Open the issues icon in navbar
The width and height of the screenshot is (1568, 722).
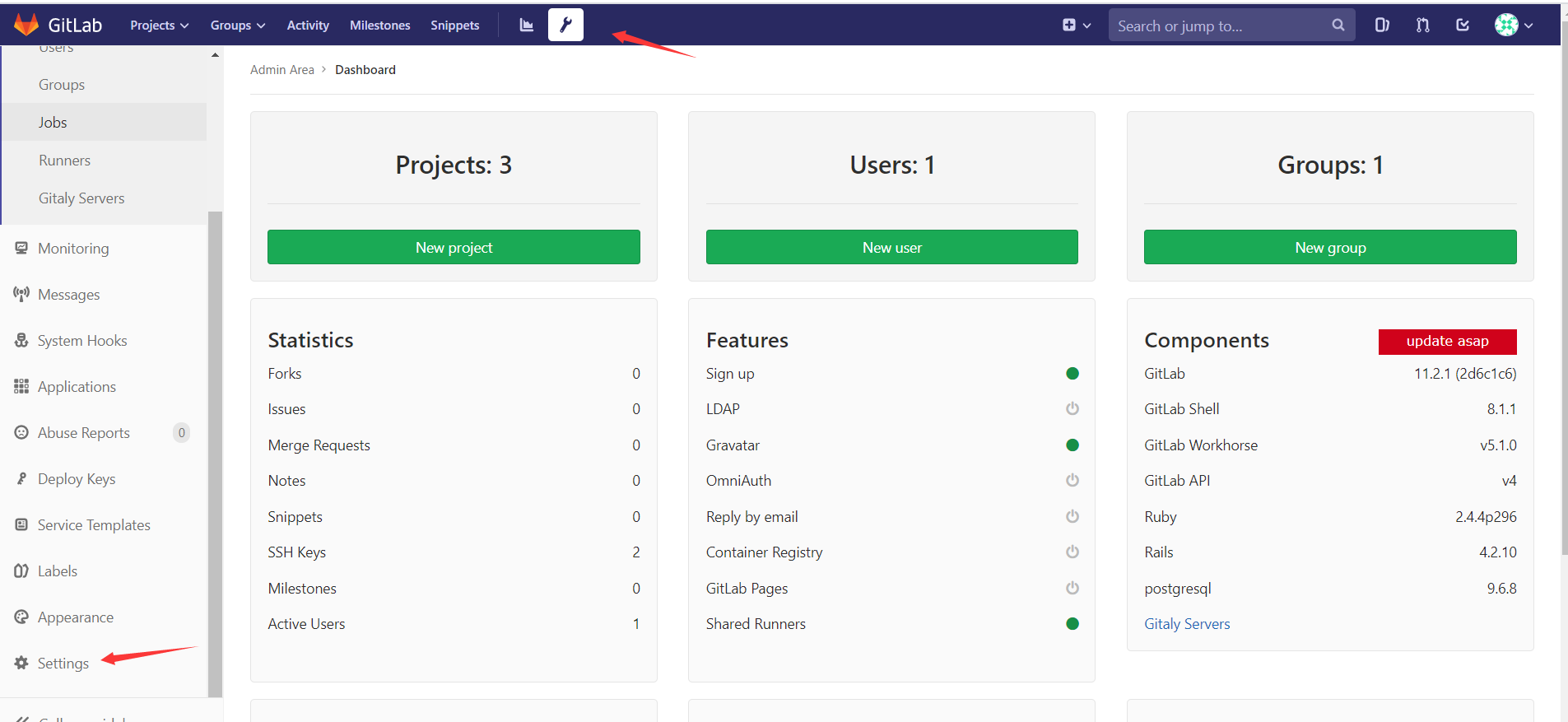1382,25
